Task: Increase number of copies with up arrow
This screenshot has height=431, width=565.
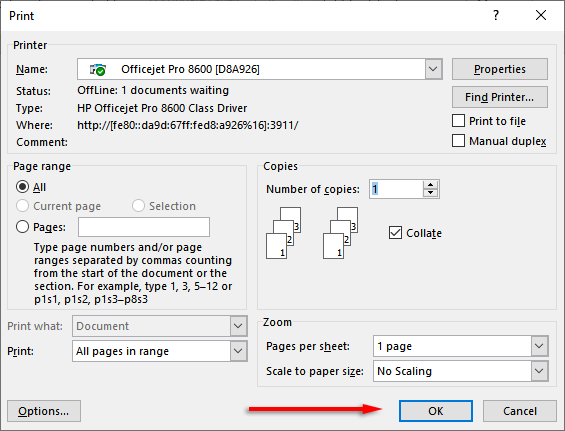Action: click(430, 185)
